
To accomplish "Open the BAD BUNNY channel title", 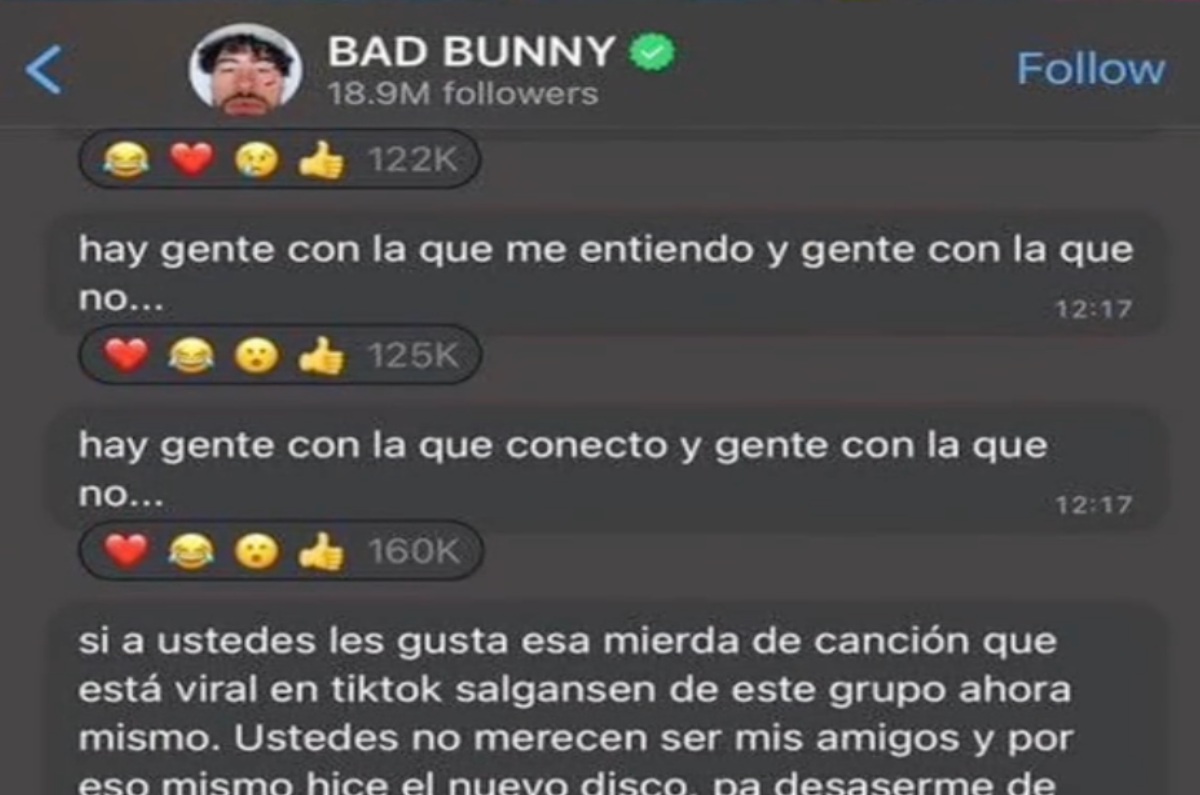I will click(x=471, y=52).
